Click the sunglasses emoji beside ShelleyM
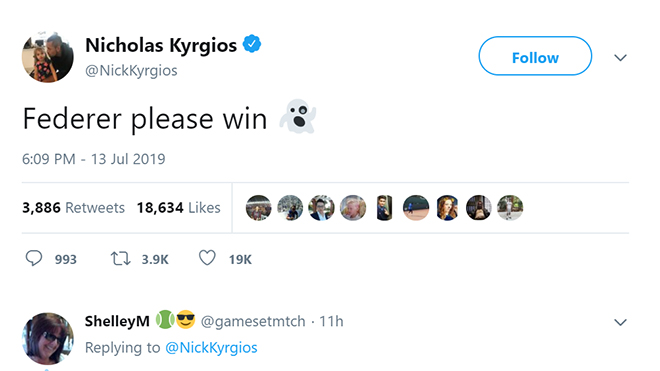Screen dimensions: 660x371 tap(186, 320)
